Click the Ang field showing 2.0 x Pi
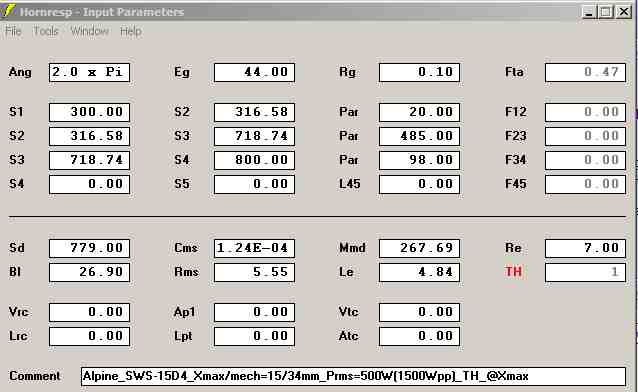The width and height of the screenshot is (638, 392). pyautogui.click(x=90, y=72)
